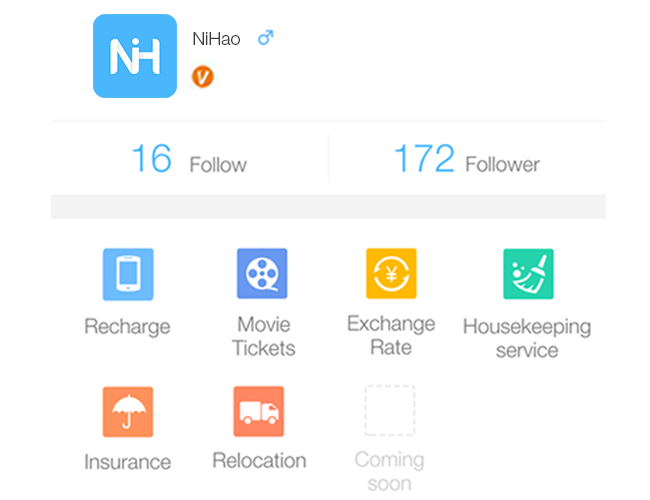
Task: Select the Movie Tickets text label
Action: point(264,336)
